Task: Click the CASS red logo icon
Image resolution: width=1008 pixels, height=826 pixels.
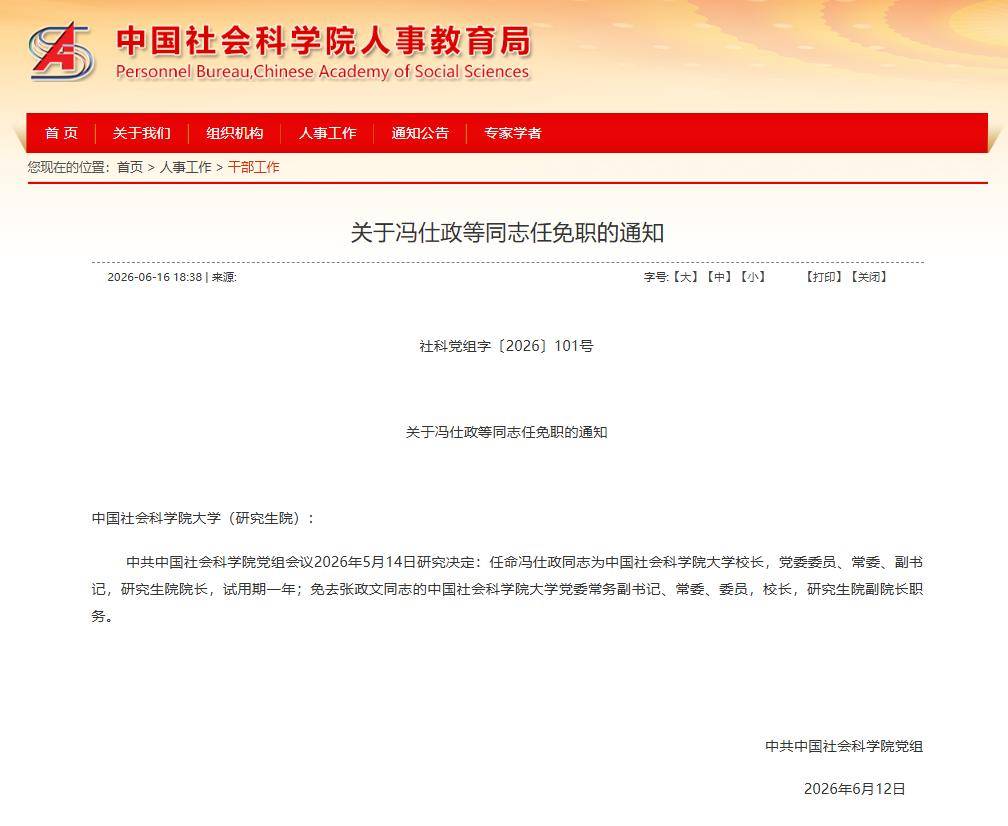Action: pyautogui.click(x=61, y=51)
